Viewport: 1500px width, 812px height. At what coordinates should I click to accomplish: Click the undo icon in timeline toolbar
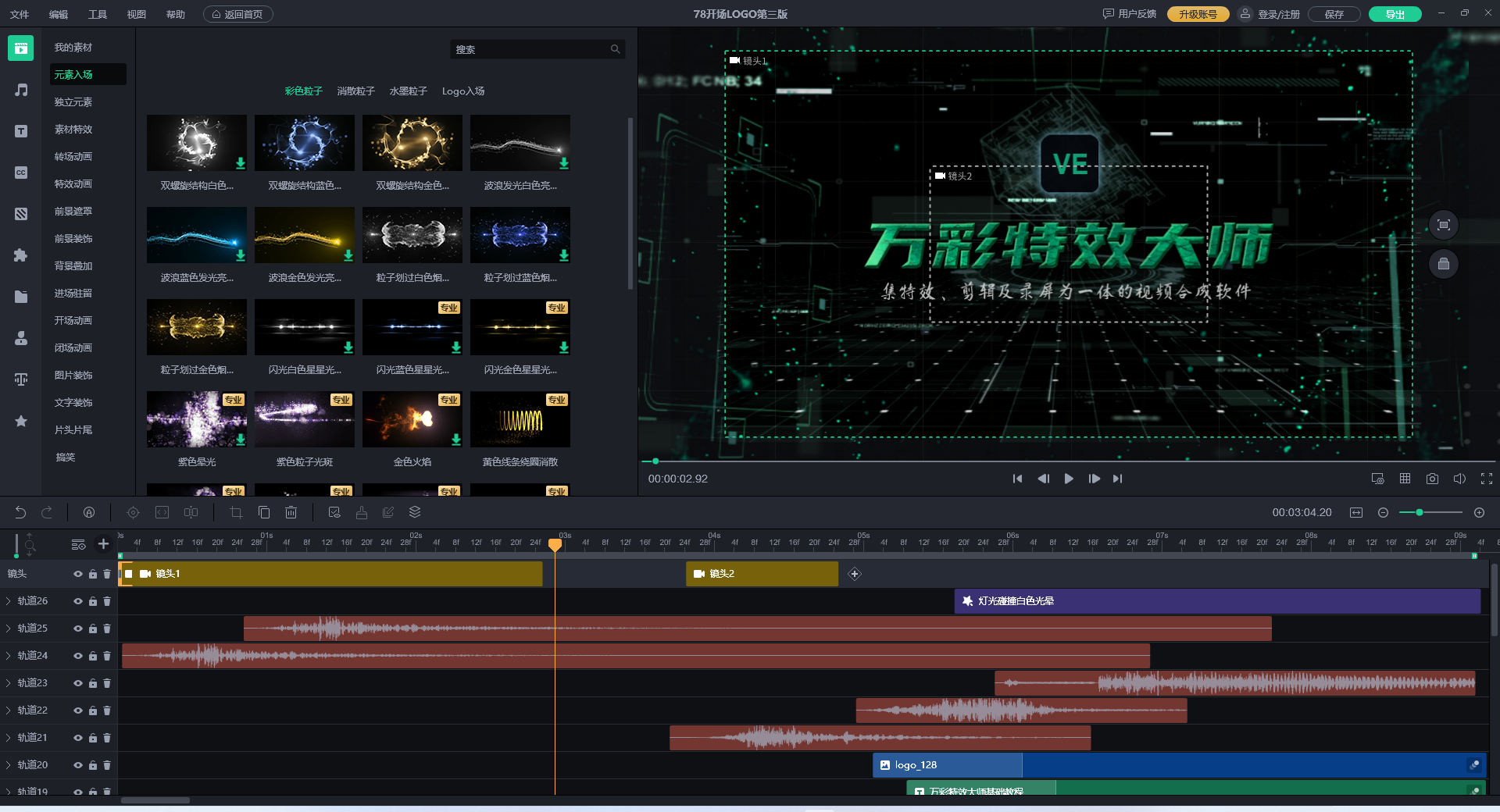[20, 512]
